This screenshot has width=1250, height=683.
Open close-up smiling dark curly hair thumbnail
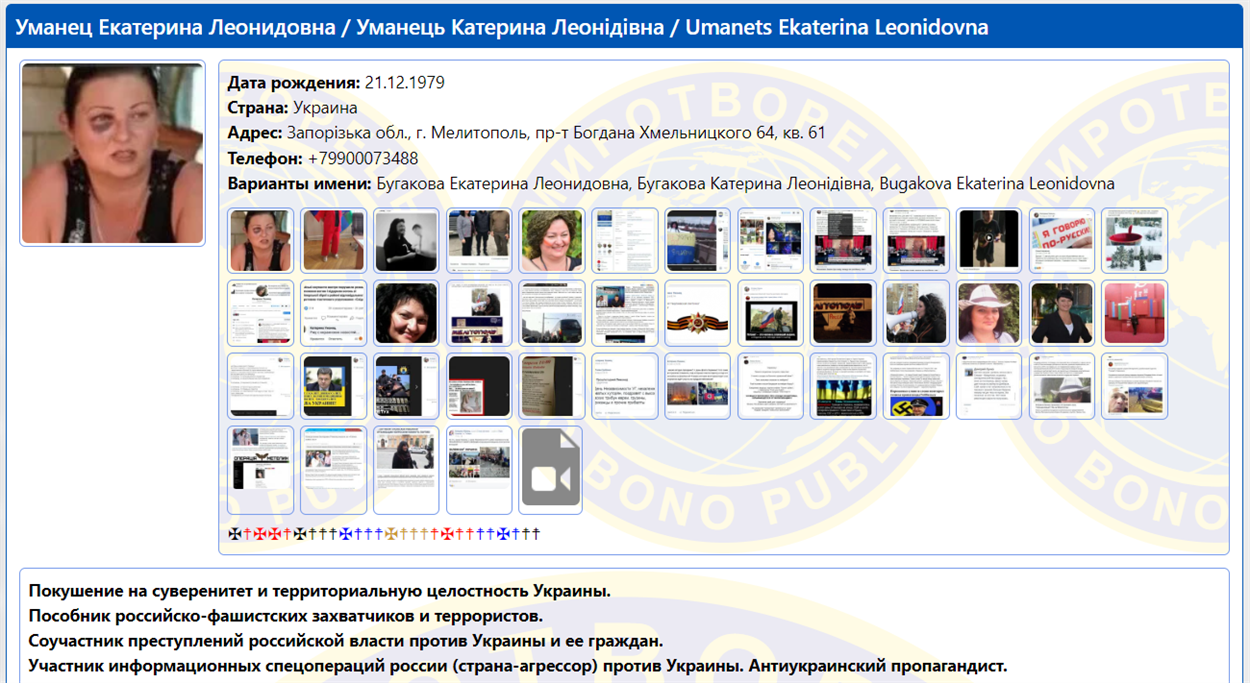[x=406, y=313]
